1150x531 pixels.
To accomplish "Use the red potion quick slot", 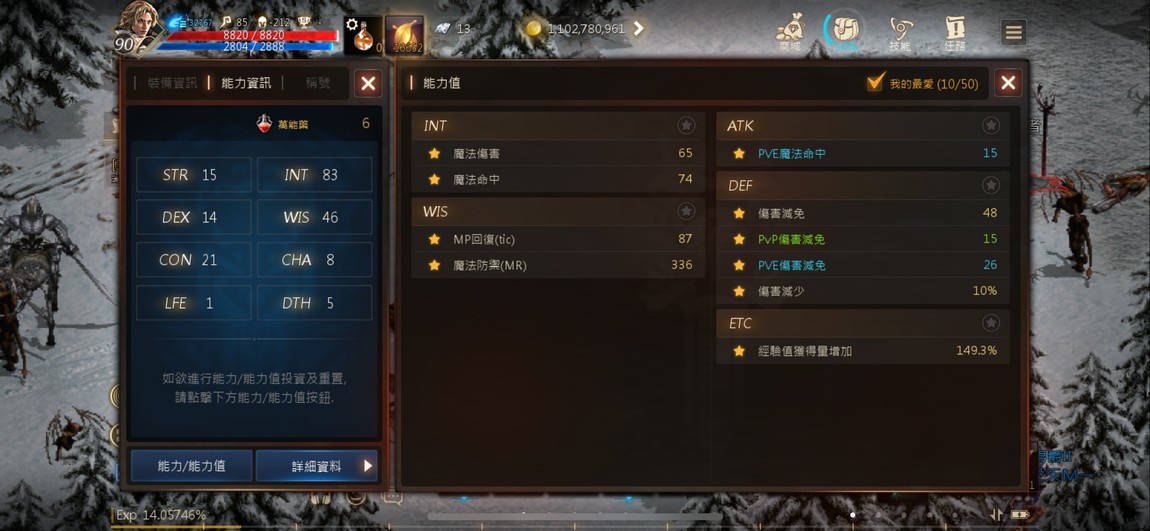I will pyautogui.click(x=364, y=35).
